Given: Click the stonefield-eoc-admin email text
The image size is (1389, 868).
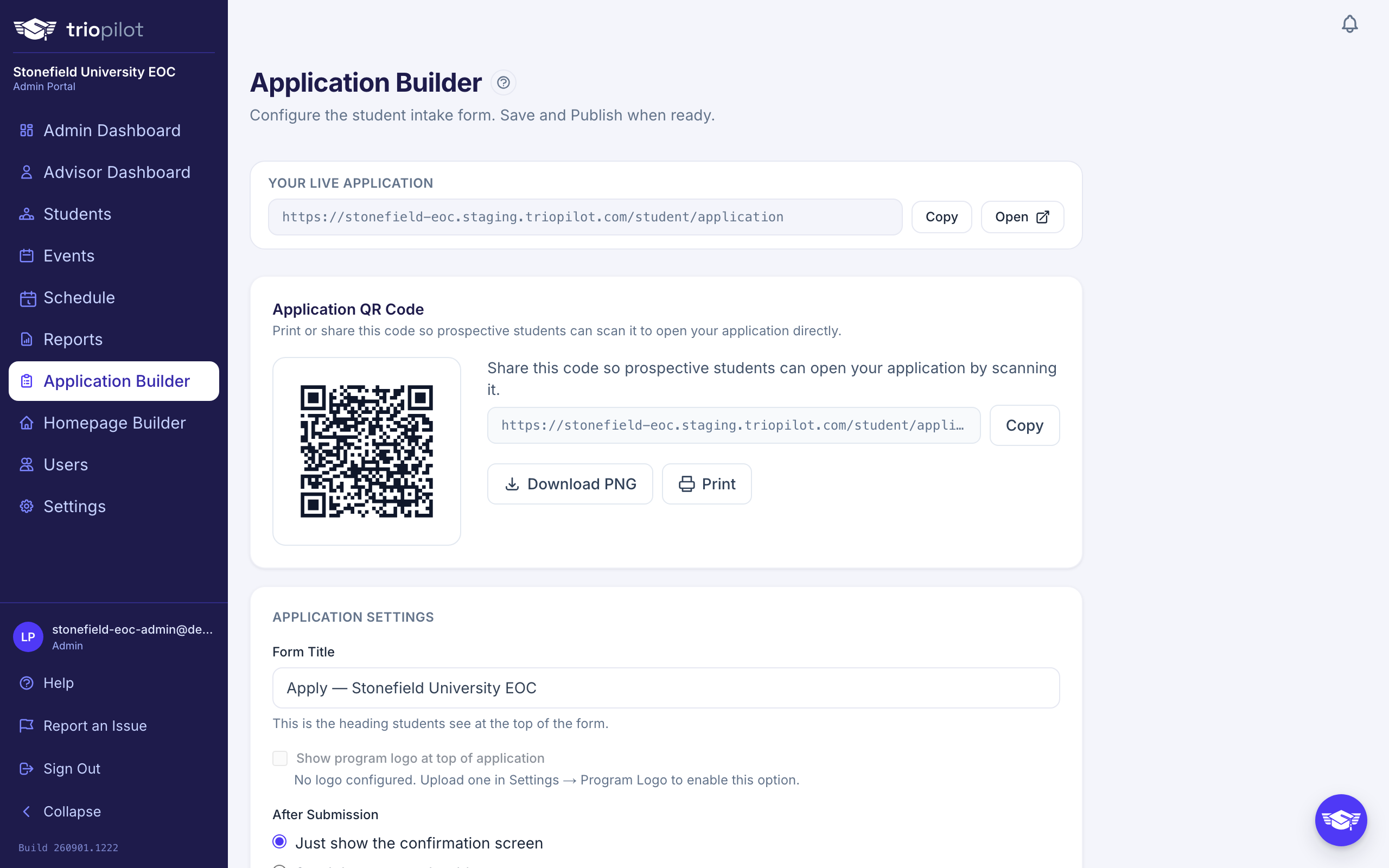Looking at the screenshot, I should tap(132, 629).
